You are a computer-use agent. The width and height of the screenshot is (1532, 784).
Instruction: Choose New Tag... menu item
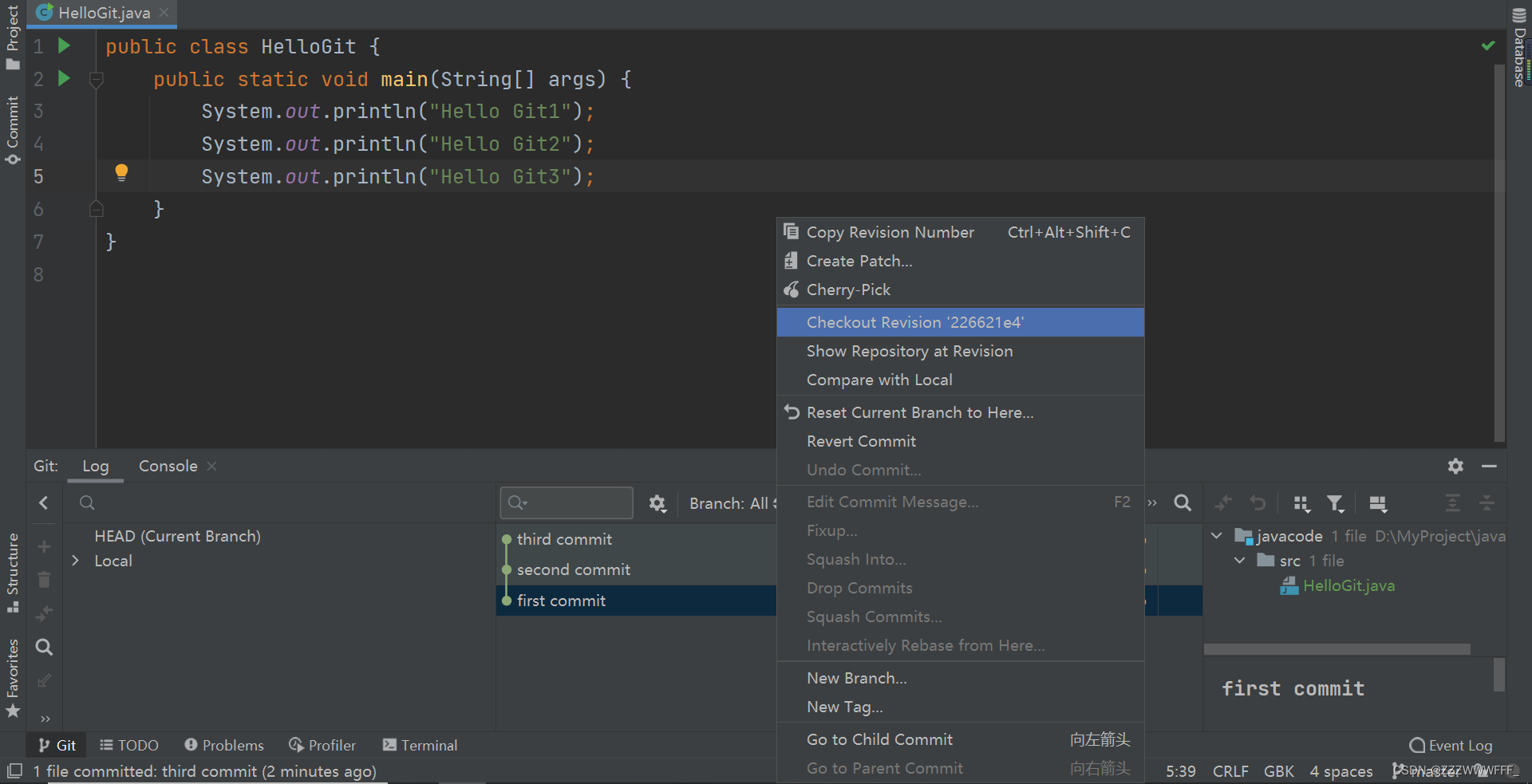click(x=960, y=707)
